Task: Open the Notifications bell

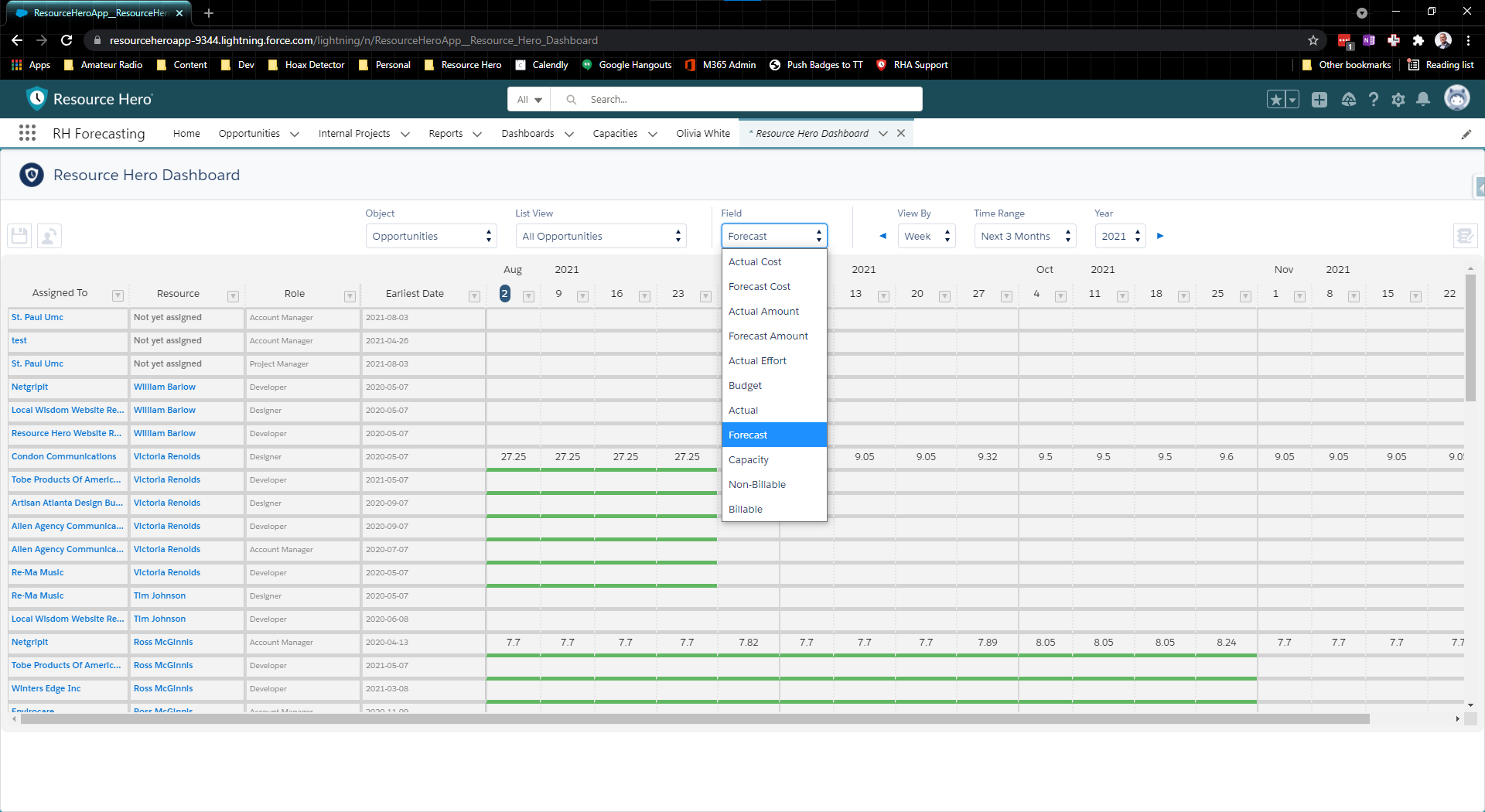Action: [x=1423, y=99]
